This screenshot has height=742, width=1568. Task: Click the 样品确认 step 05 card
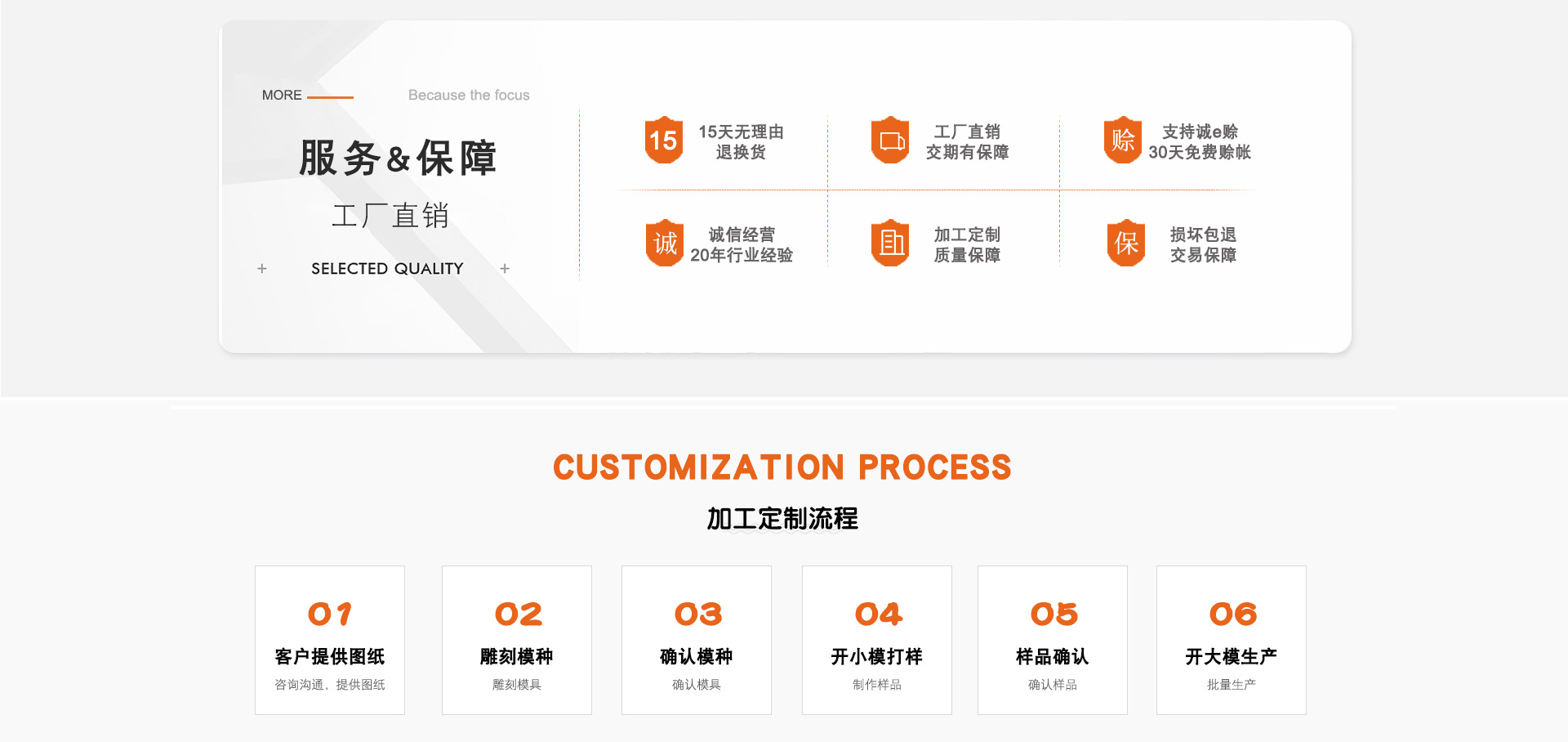(1052, 640)
